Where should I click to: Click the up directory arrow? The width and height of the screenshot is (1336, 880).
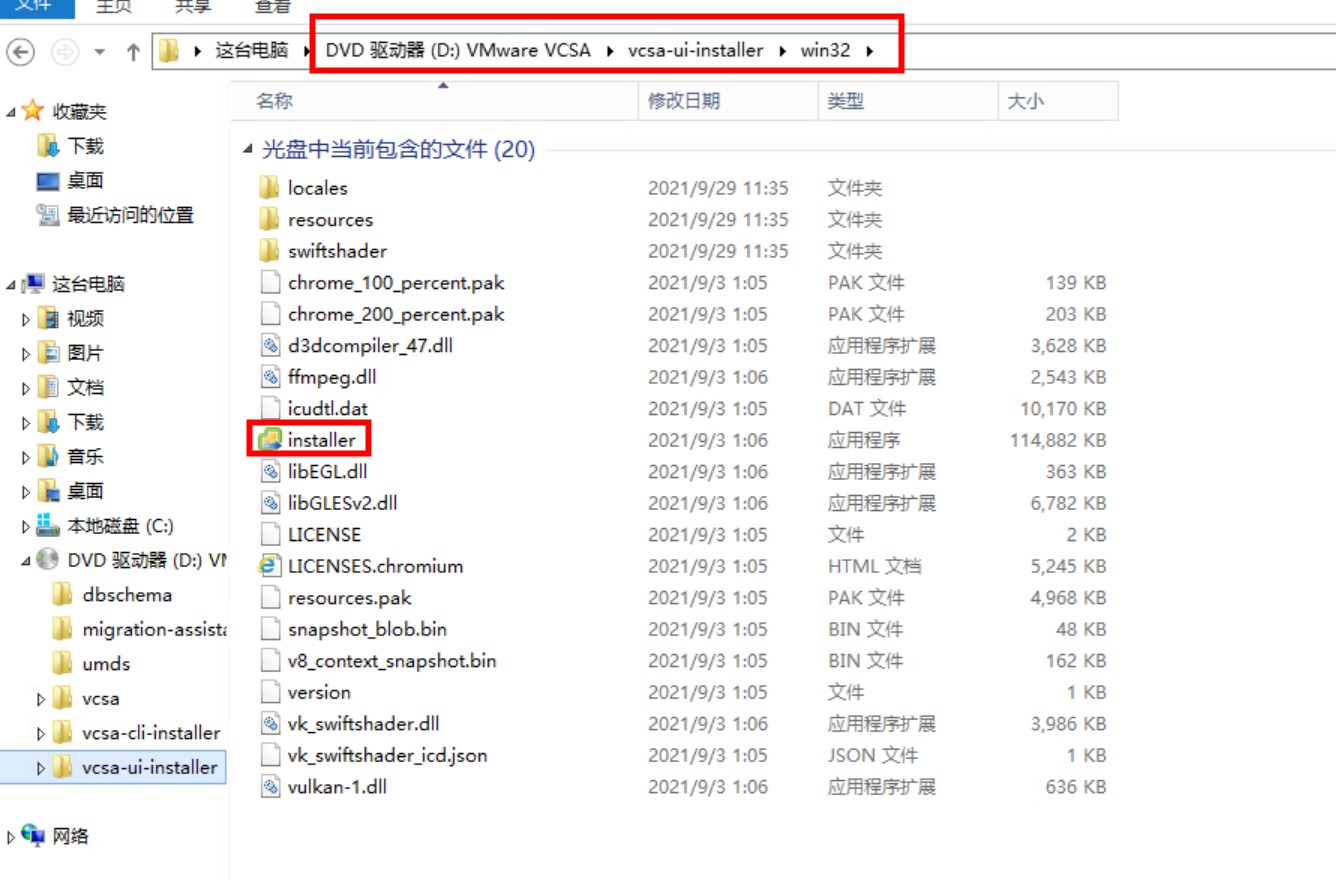tap(132, 52)
